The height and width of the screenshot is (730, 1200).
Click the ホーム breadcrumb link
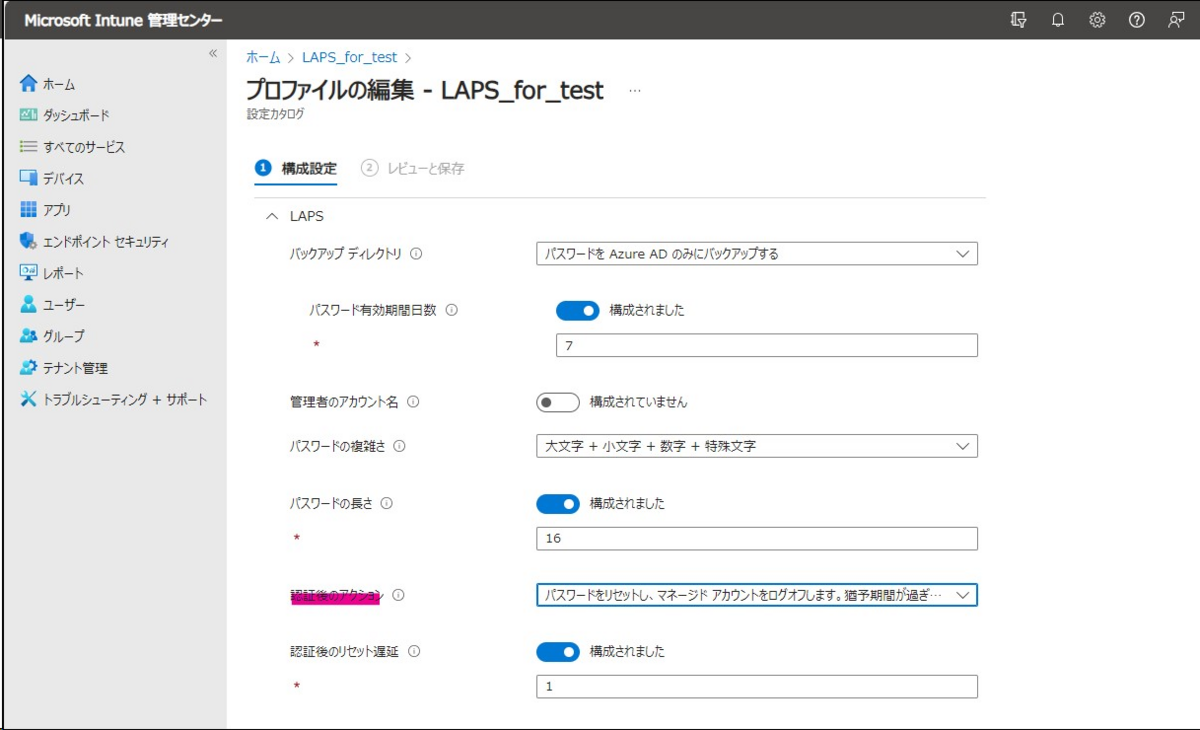point(263,58)
